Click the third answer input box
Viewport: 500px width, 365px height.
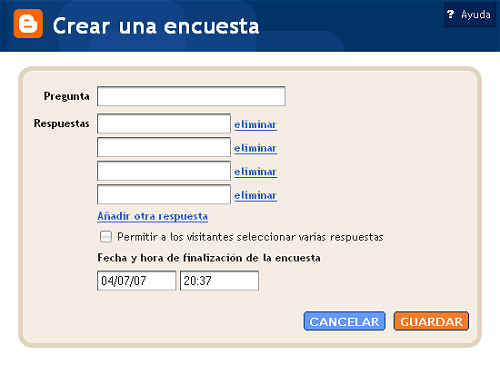click(164, 171)
